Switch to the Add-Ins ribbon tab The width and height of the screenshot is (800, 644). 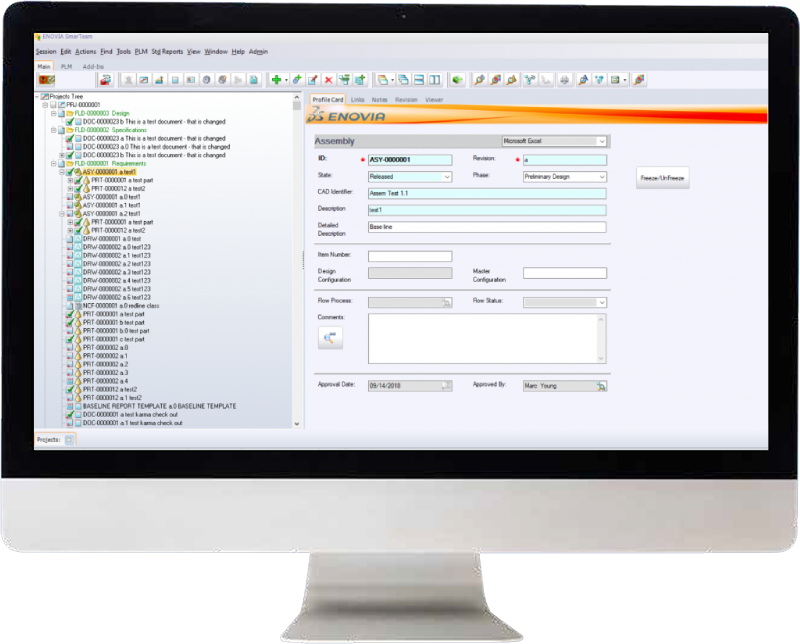click(x=93, y=66)
